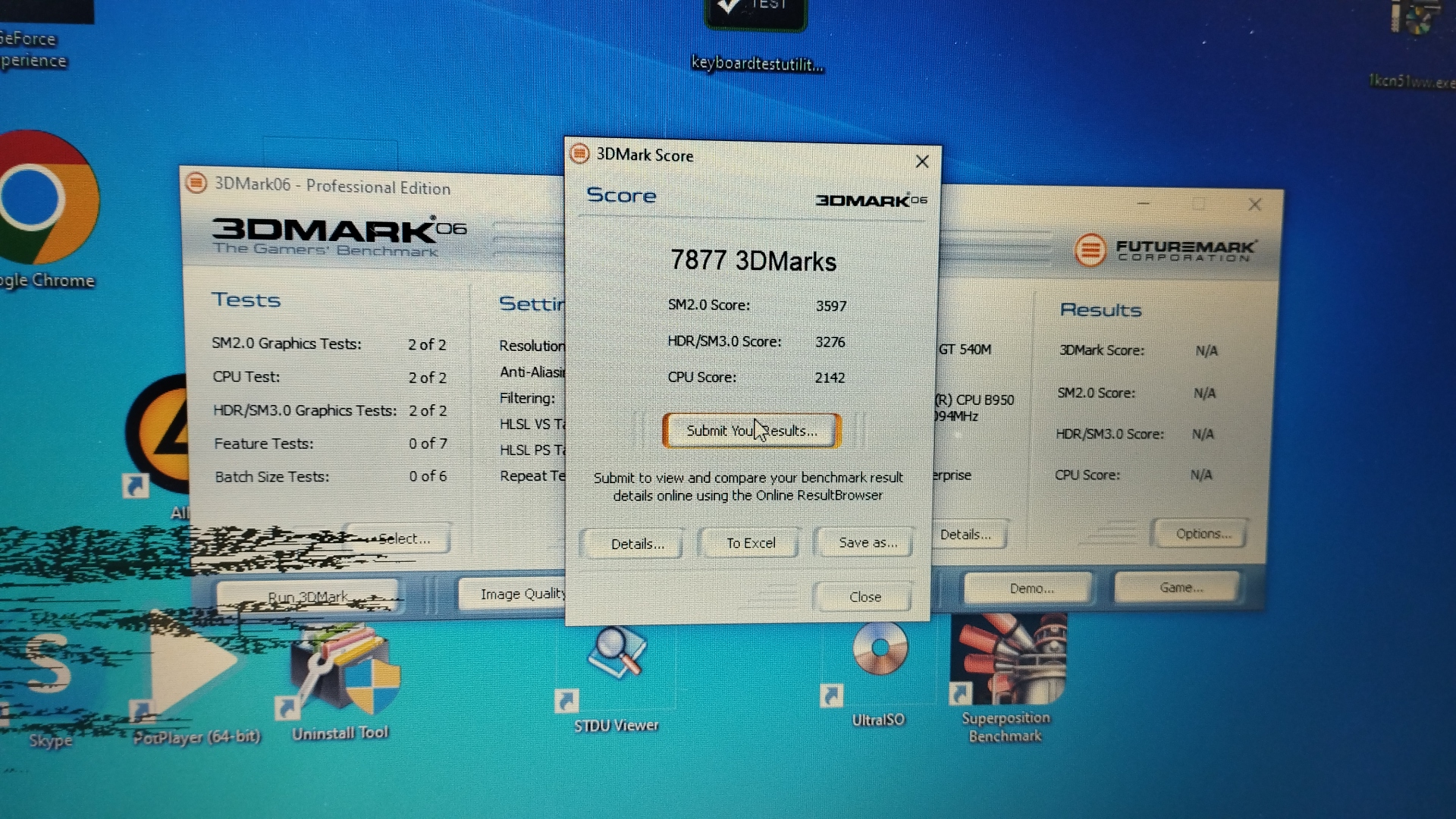The height and width of the screenshot is (819, 1456).
Task: Export the score using To Excel
Action: coord(750,543)
